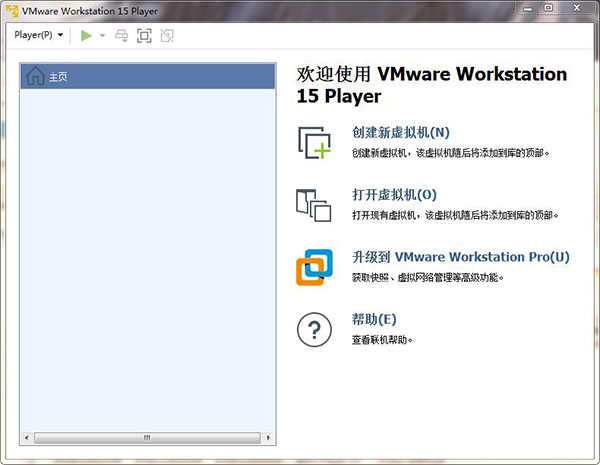The height and width of the screenshot is (465, 600).
Task: Click the Unity mode toolbar icon
Action: tap(167, 35)
